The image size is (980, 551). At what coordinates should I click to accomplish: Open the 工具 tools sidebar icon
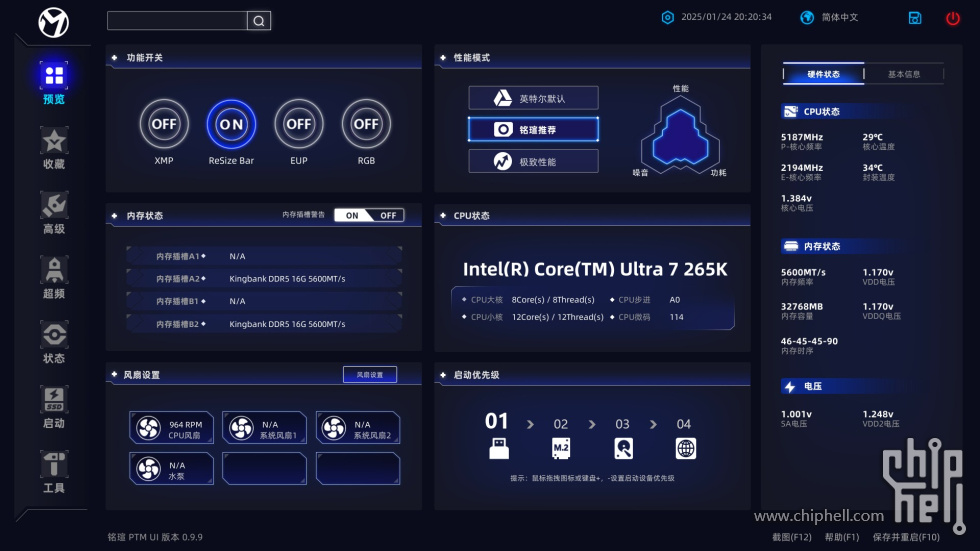tap(54, 465)
